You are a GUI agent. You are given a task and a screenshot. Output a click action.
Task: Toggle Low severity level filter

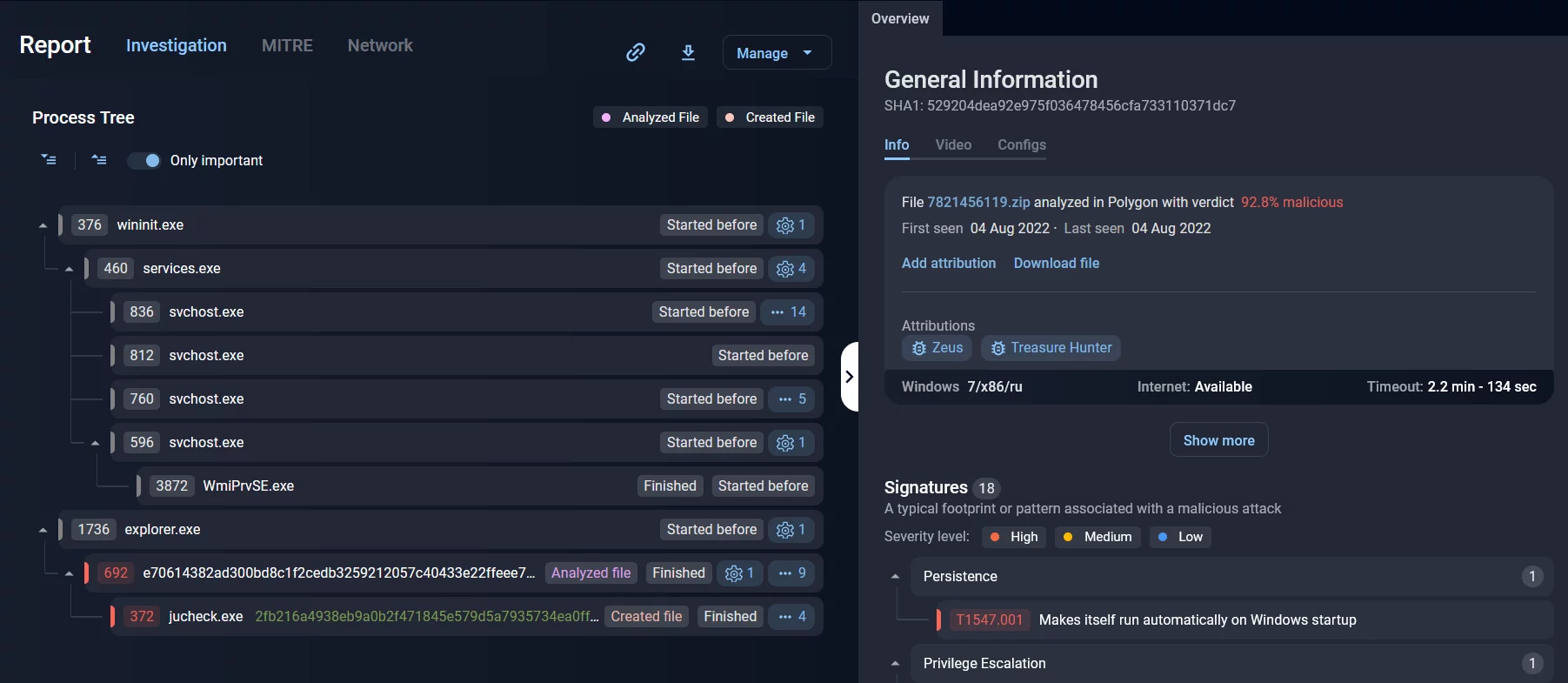click(1180, 537)
